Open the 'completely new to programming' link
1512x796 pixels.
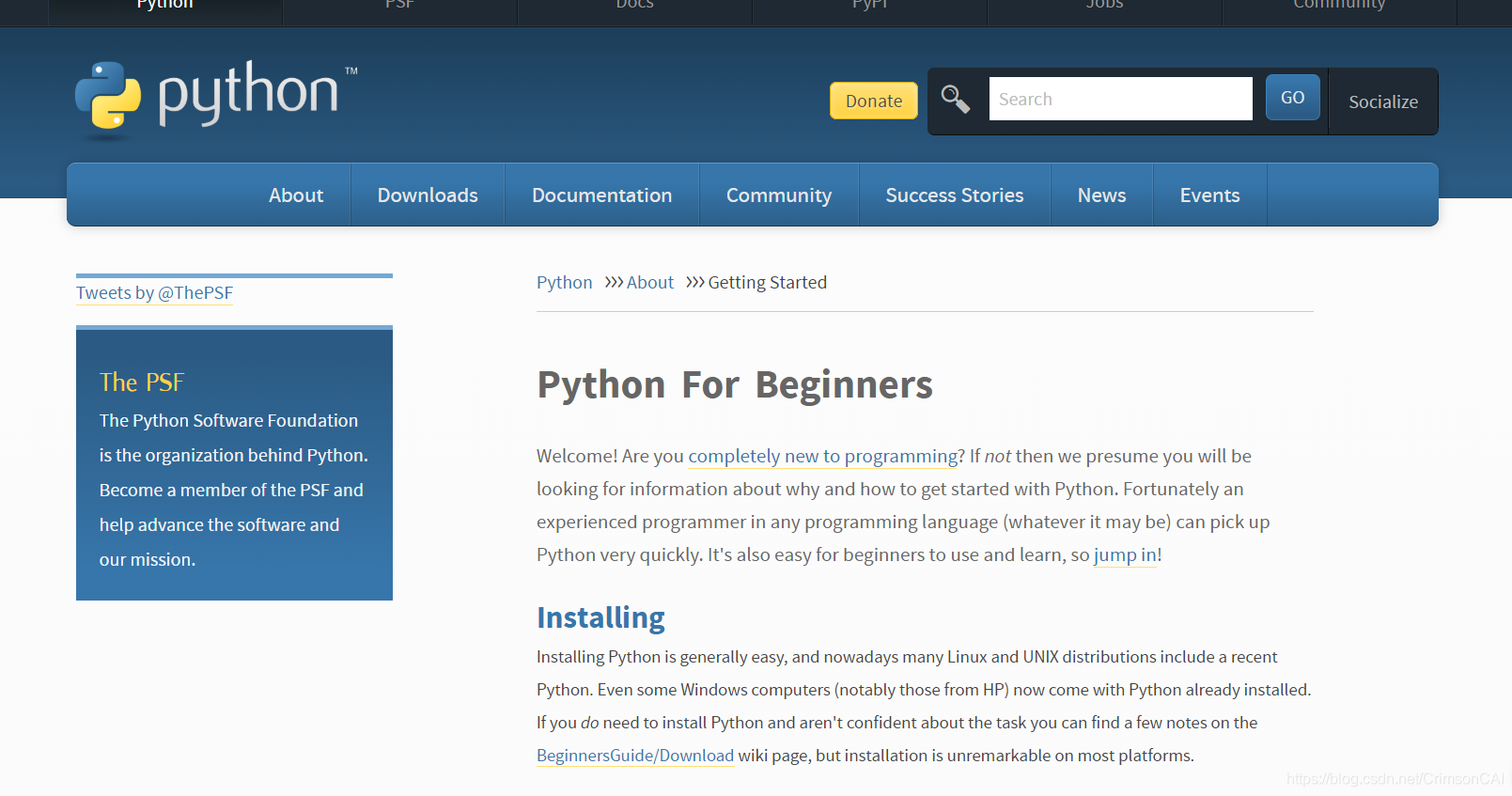coord(823,456)
